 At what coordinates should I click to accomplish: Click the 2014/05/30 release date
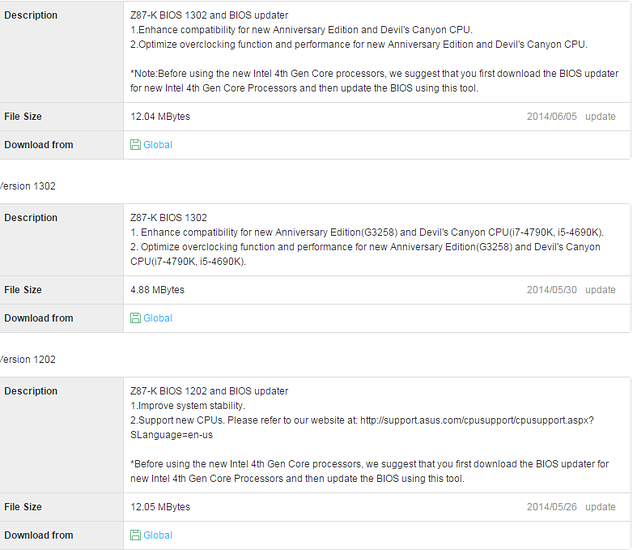(x=551, y=290)
